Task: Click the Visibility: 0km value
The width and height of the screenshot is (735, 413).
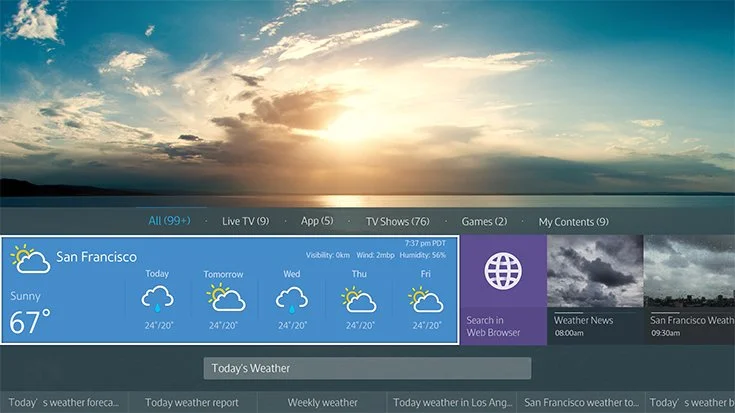Action: pyautogui.click(x=328, y=255)
